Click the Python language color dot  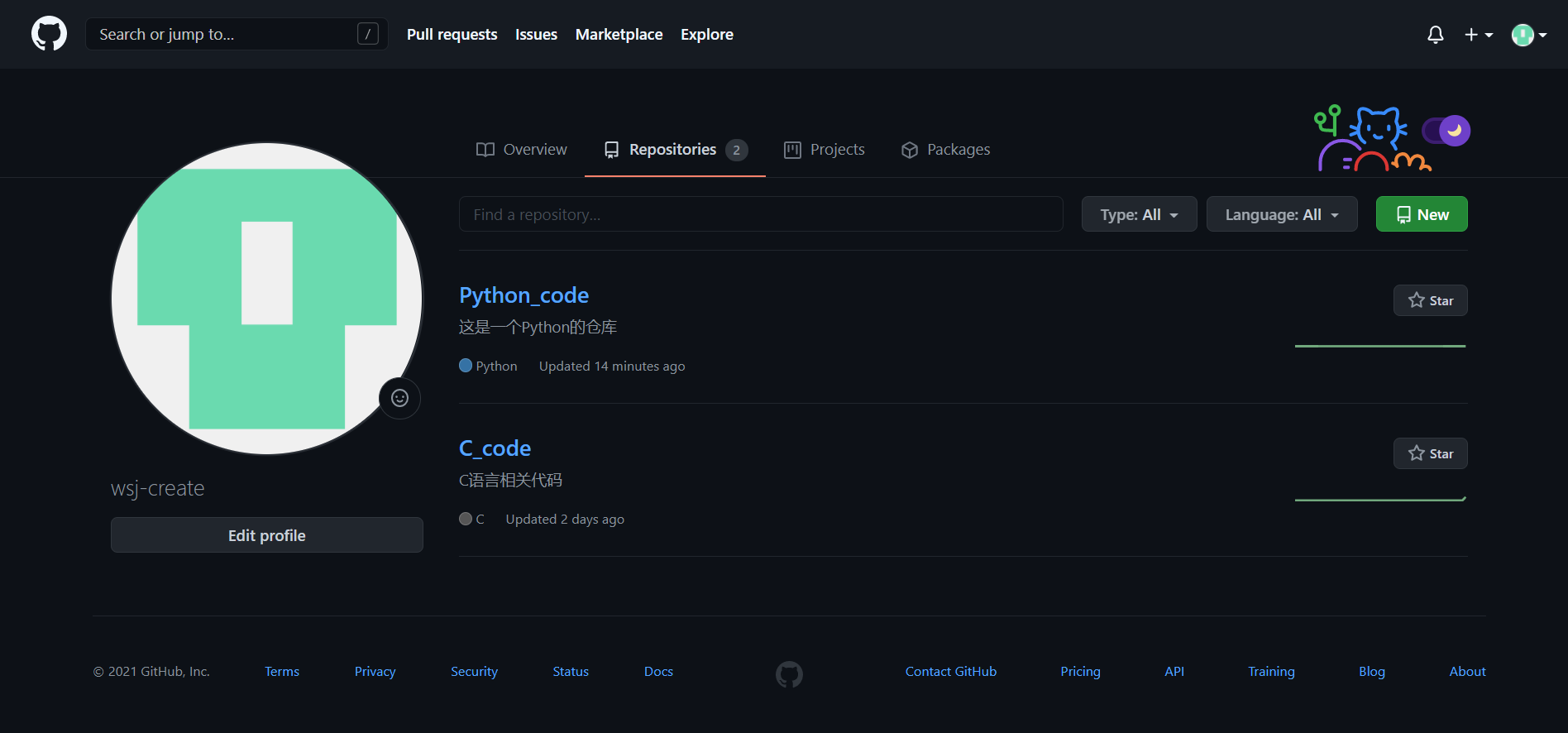pyautogui.click(x=466, y=366)
